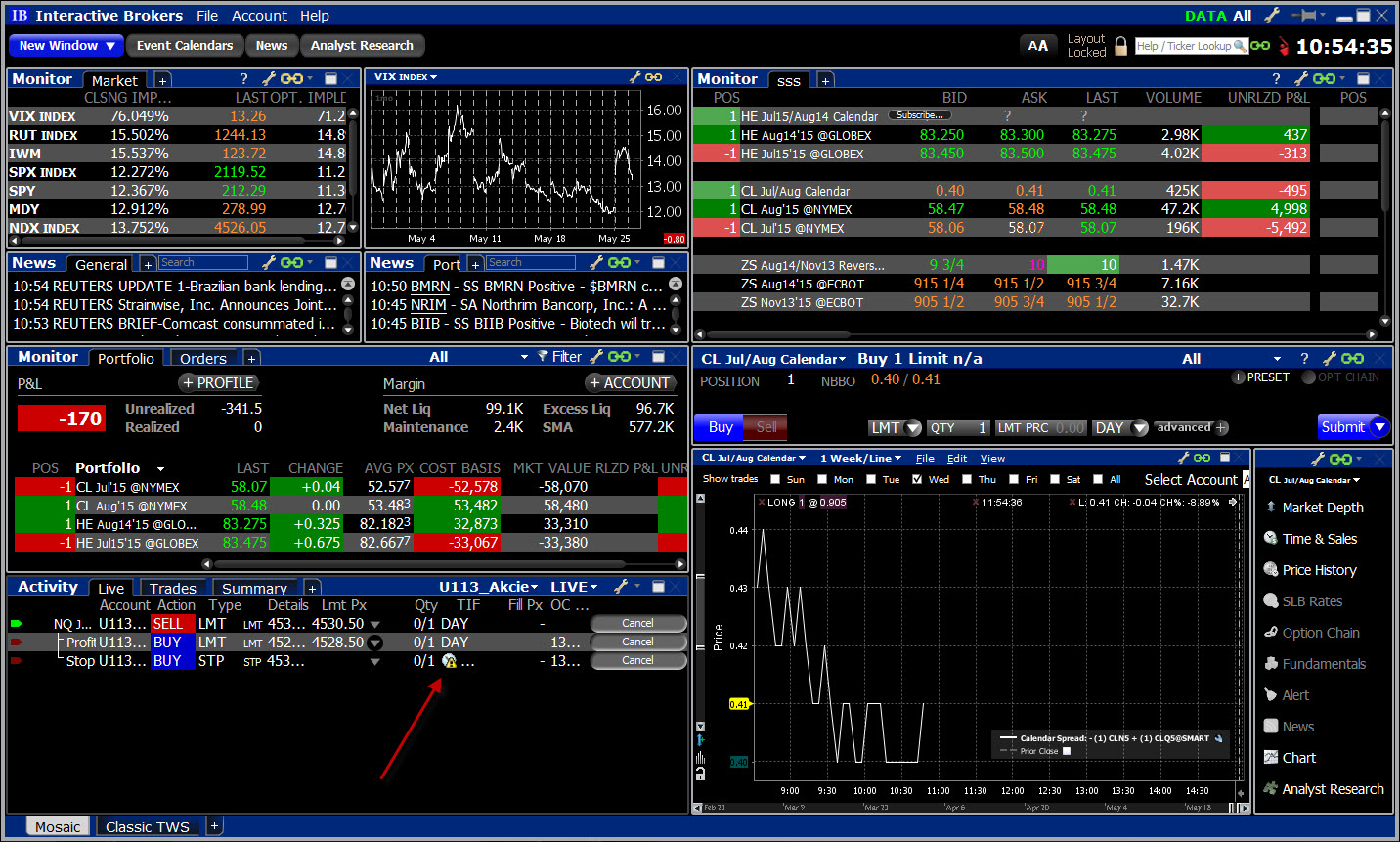This screenshot has width=1400, height=842.
Task: Switch to the Orders tab
Action: click(x=203, y=359)
